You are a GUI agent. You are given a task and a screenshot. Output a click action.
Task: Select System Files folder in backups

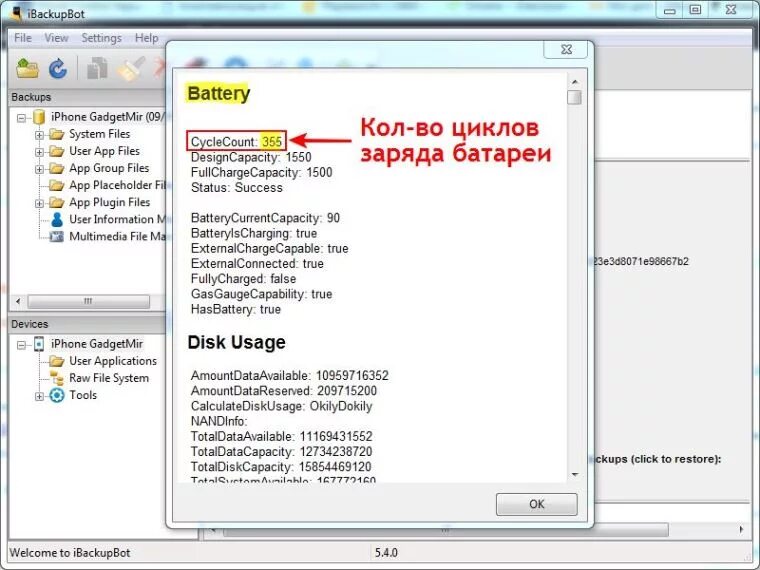[x=99, y=134]
